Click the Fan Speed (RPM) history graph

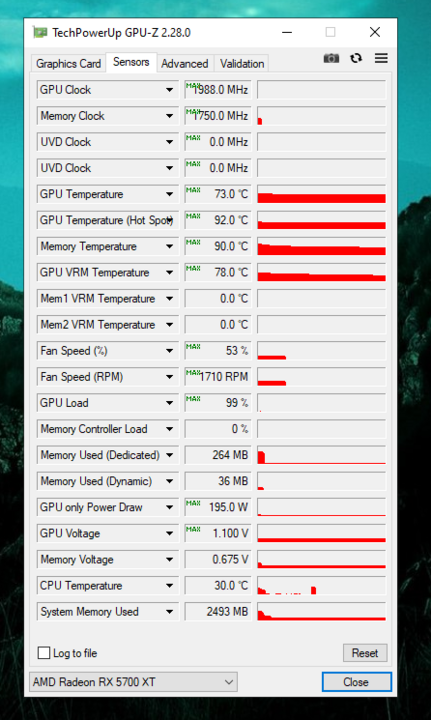coord(321,377)
